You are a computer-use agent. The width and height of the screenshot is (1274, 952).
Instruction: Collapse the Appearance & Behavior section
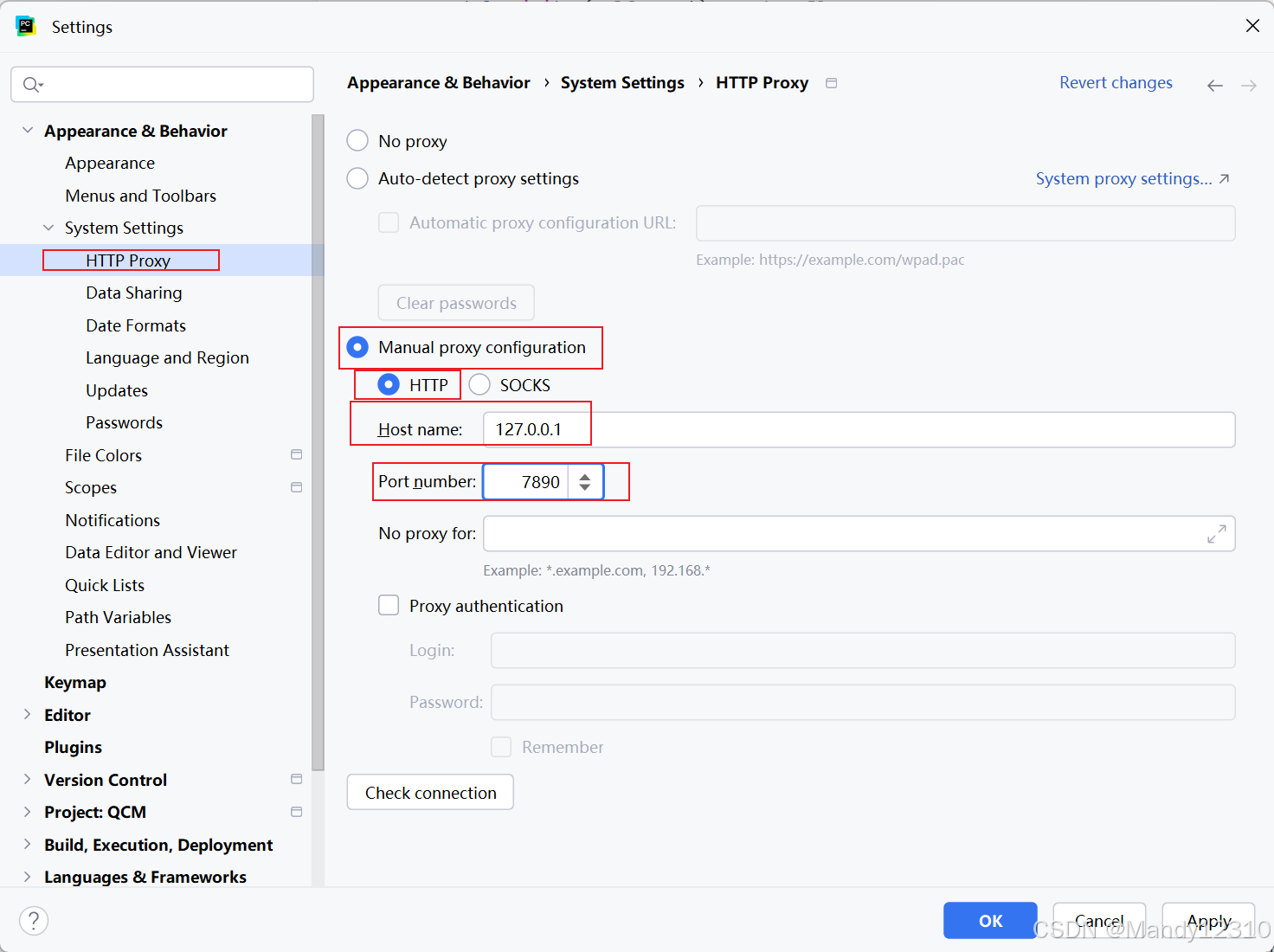click(x=28, y=130)
